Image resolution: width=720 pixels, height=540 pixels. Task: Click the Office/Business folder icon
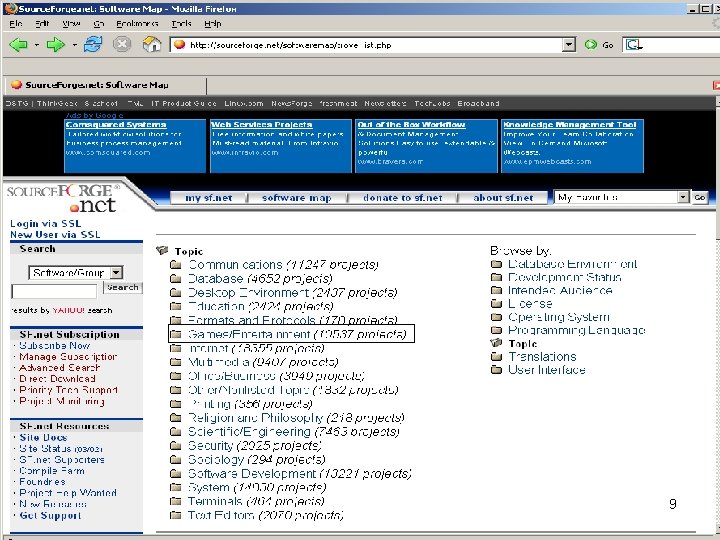[175, 376]
